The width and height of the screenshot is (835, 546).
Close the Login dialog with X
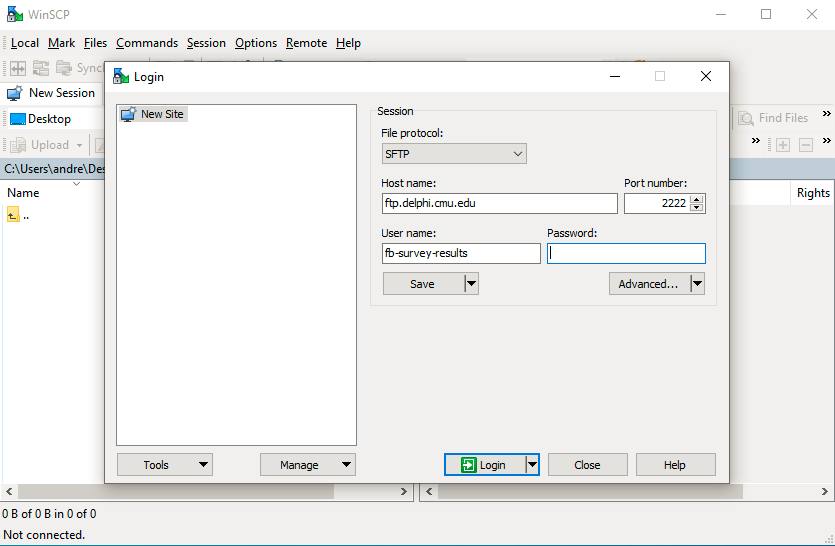coord(706,77)
